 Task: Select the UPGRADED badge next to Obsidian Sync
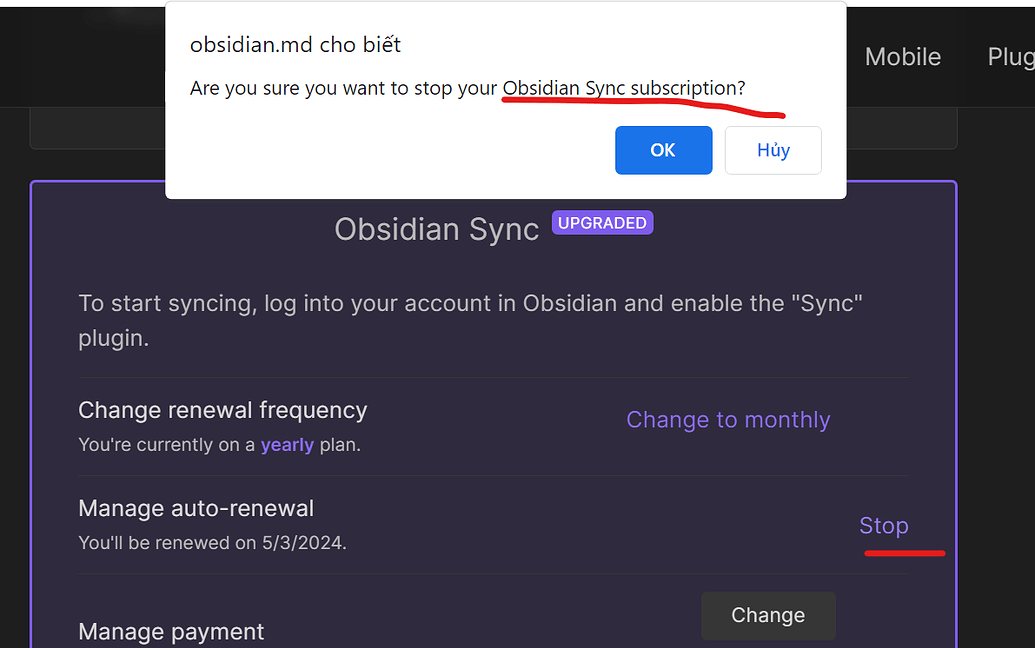[x=602, y=222]
